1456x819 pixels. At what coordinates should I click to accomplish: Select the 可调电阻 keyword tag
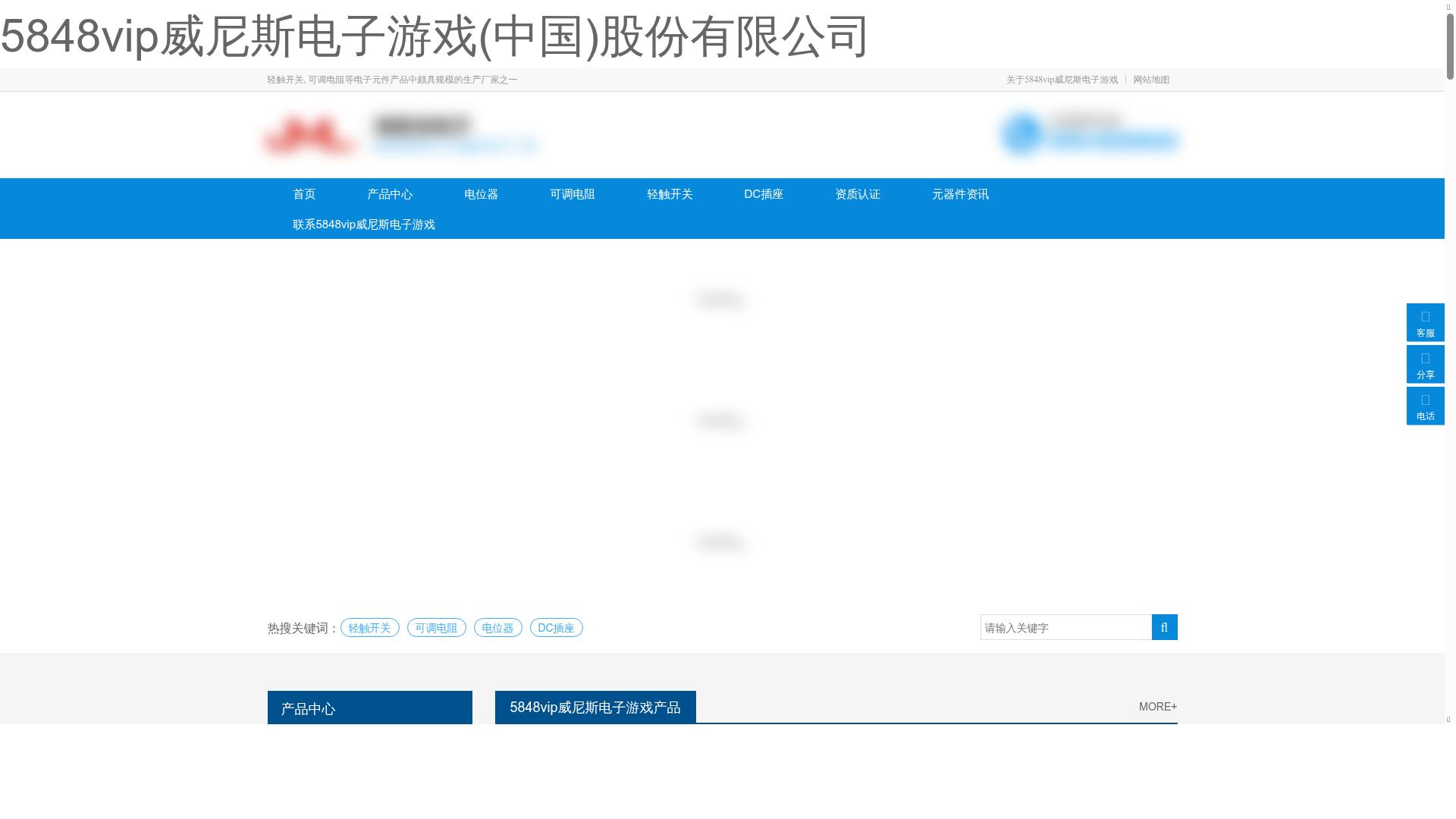(436, 627)
